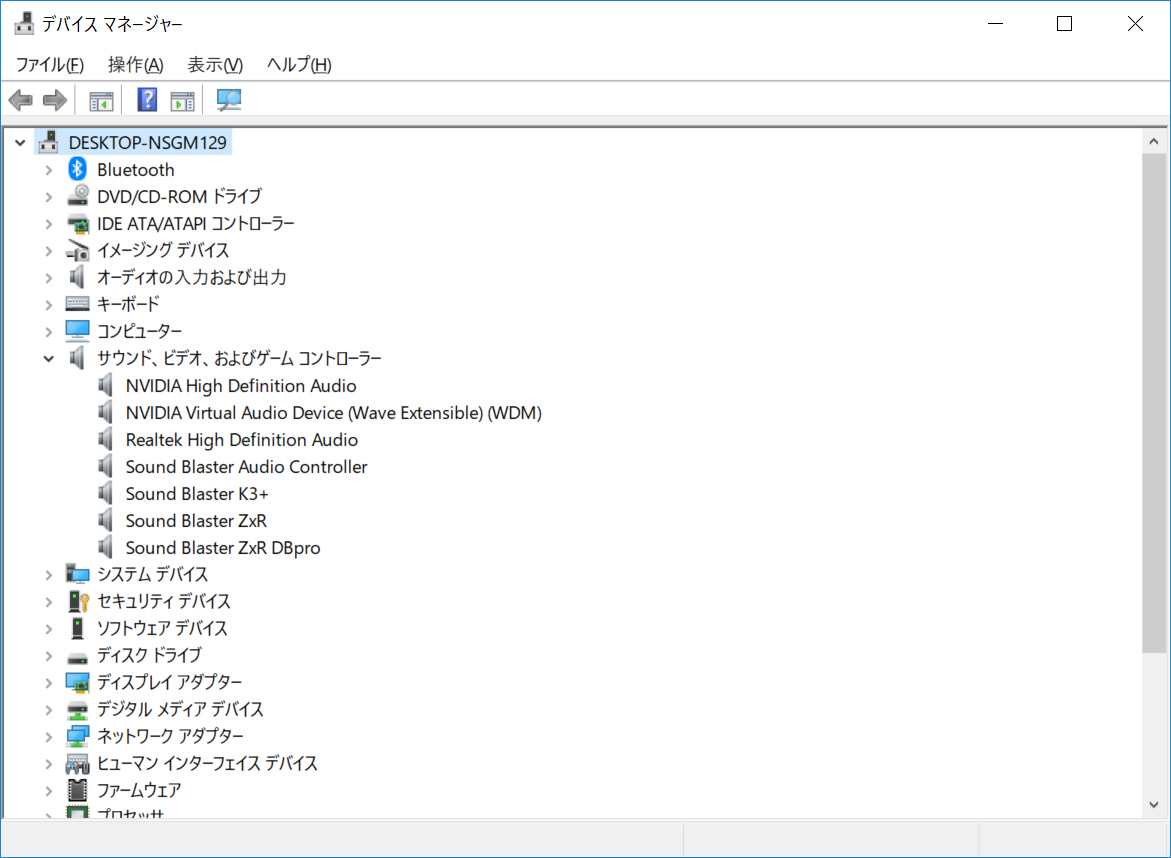Click the ファームウェア chip icon

78,789
